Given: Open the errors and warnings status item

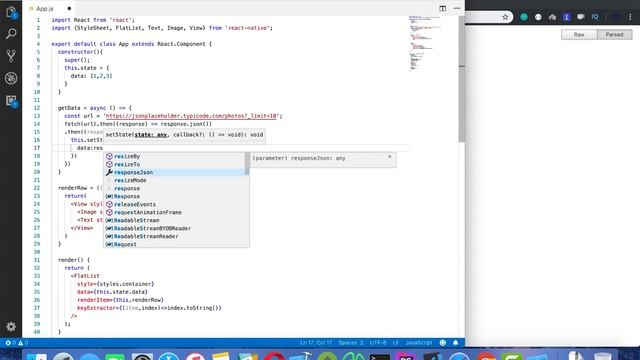Looking at the screenshot, I should [x=17, y=343].
